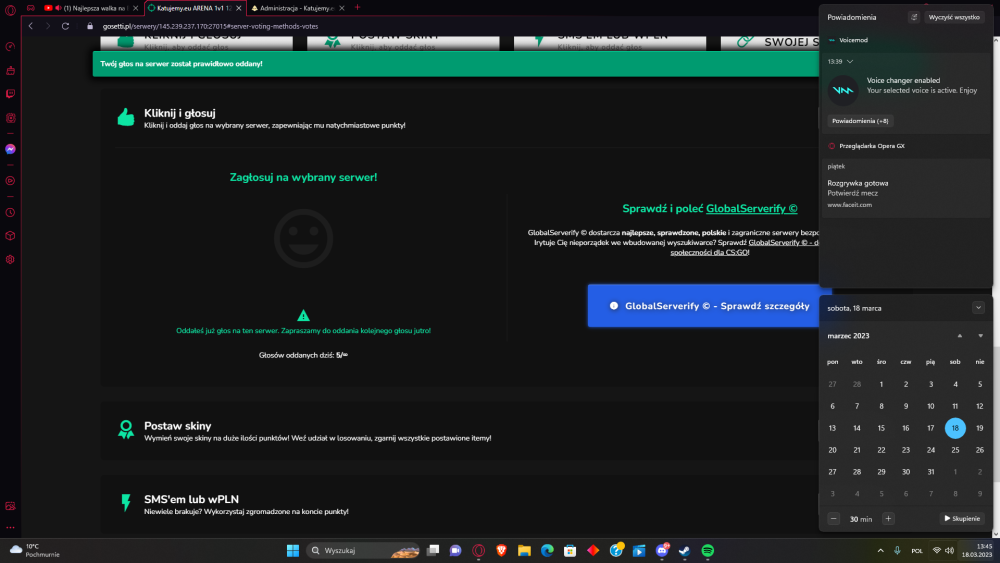Open Messenger in Opera sidebar
The height and width of the screenshot is (563, 1000).
coord(10,149)
